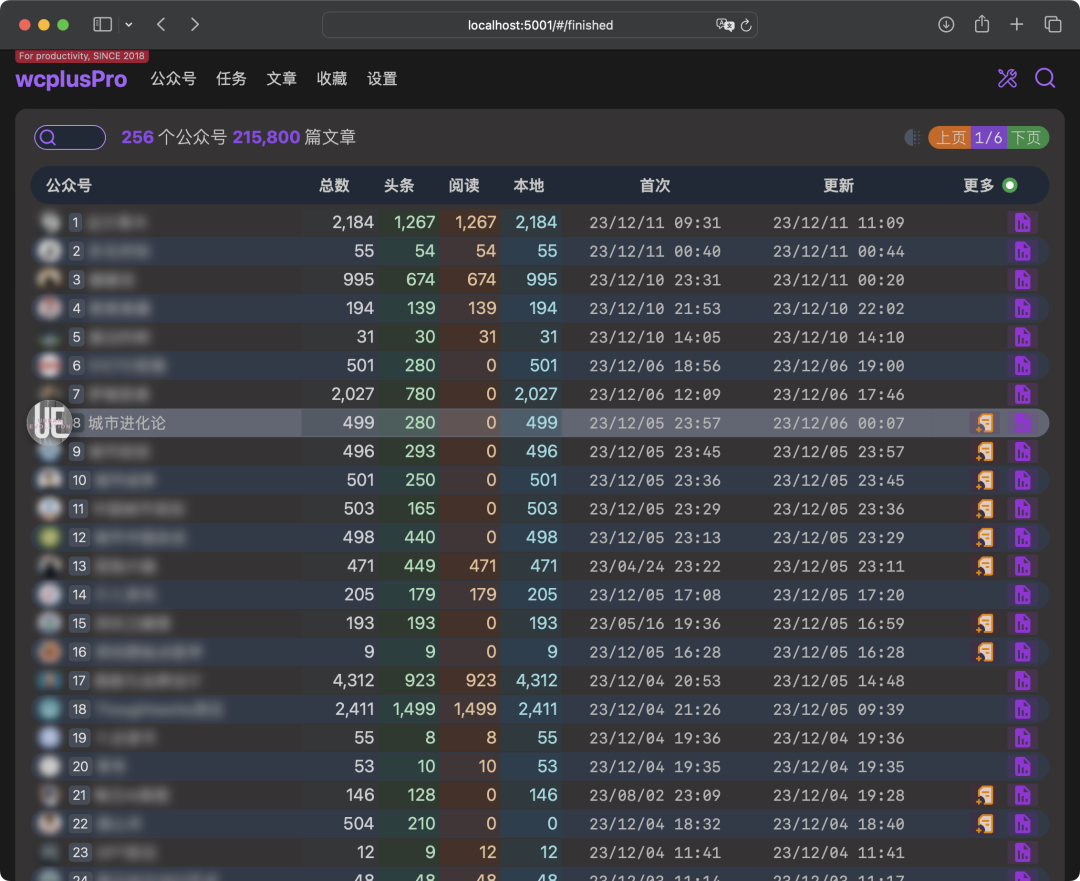This screenshot has height=881, width=1080.
Task: Sort by the 更新 column header
Action: point(839,185)
